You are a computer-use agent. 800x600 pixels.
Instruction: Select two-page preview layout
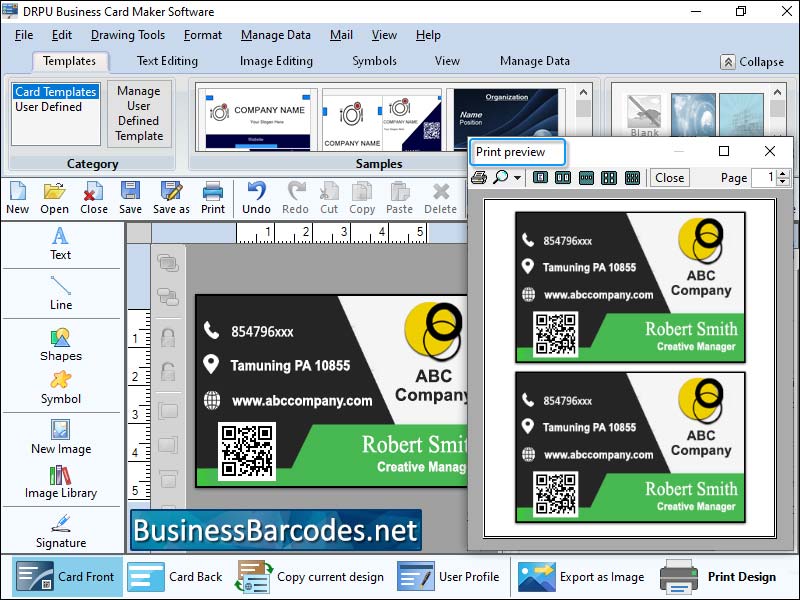click(564, 177)
